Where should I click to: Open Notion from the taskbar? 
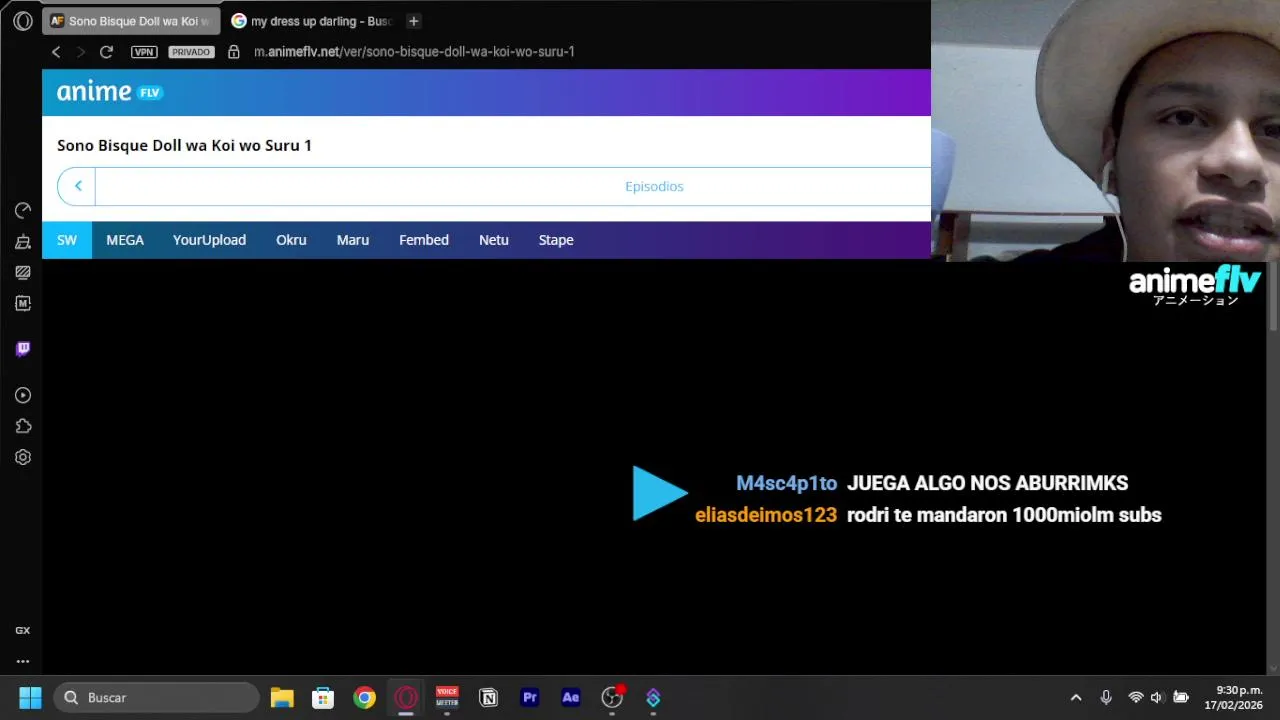(x=488, y=697)
